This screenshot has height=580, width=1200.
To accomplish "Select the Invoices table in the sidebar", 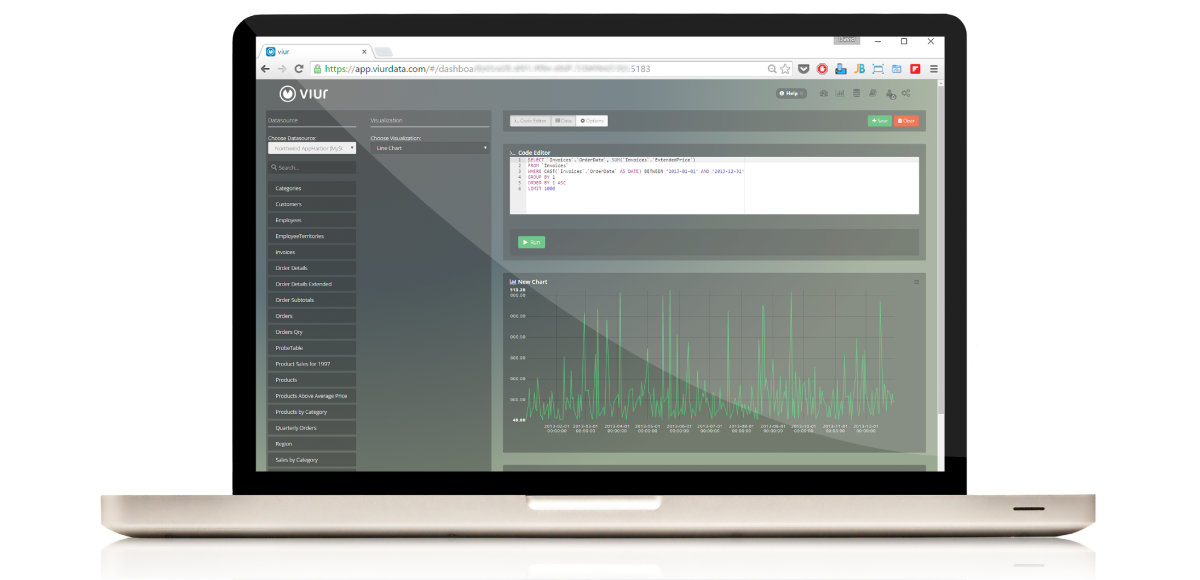I will coord(312,251).
